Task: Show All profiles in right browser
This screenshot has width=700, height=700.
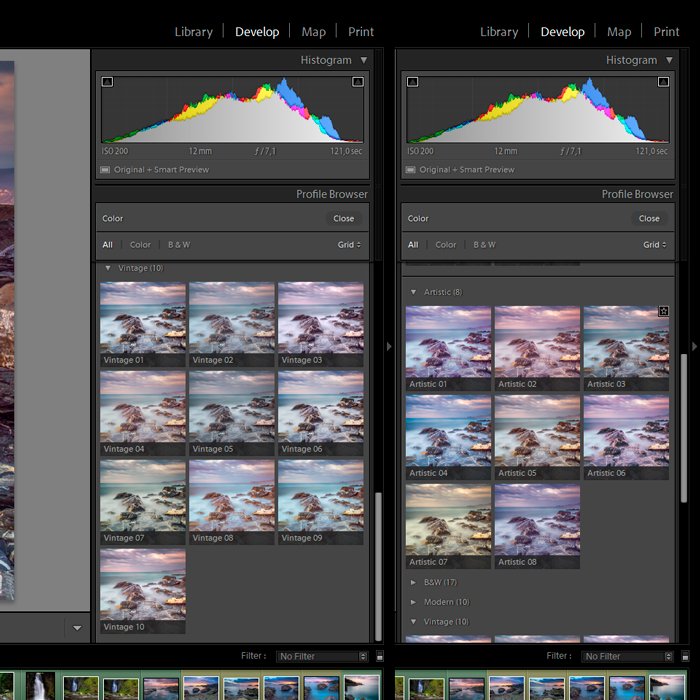Action: tap(413, 245)
